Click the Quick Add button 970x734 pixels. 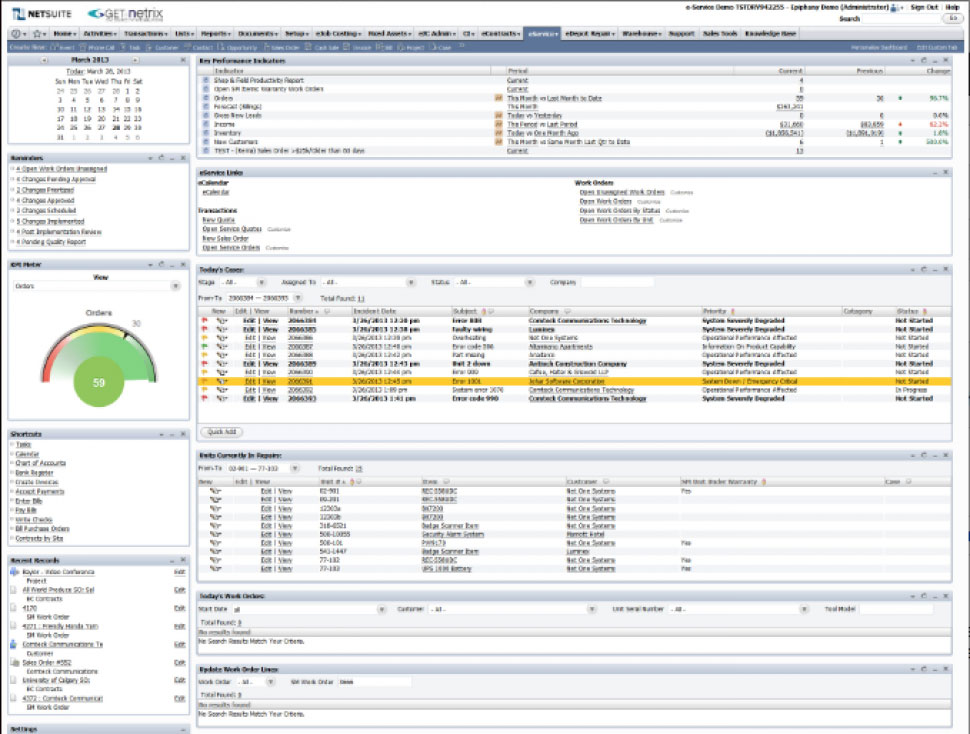[x=221, y=432]
